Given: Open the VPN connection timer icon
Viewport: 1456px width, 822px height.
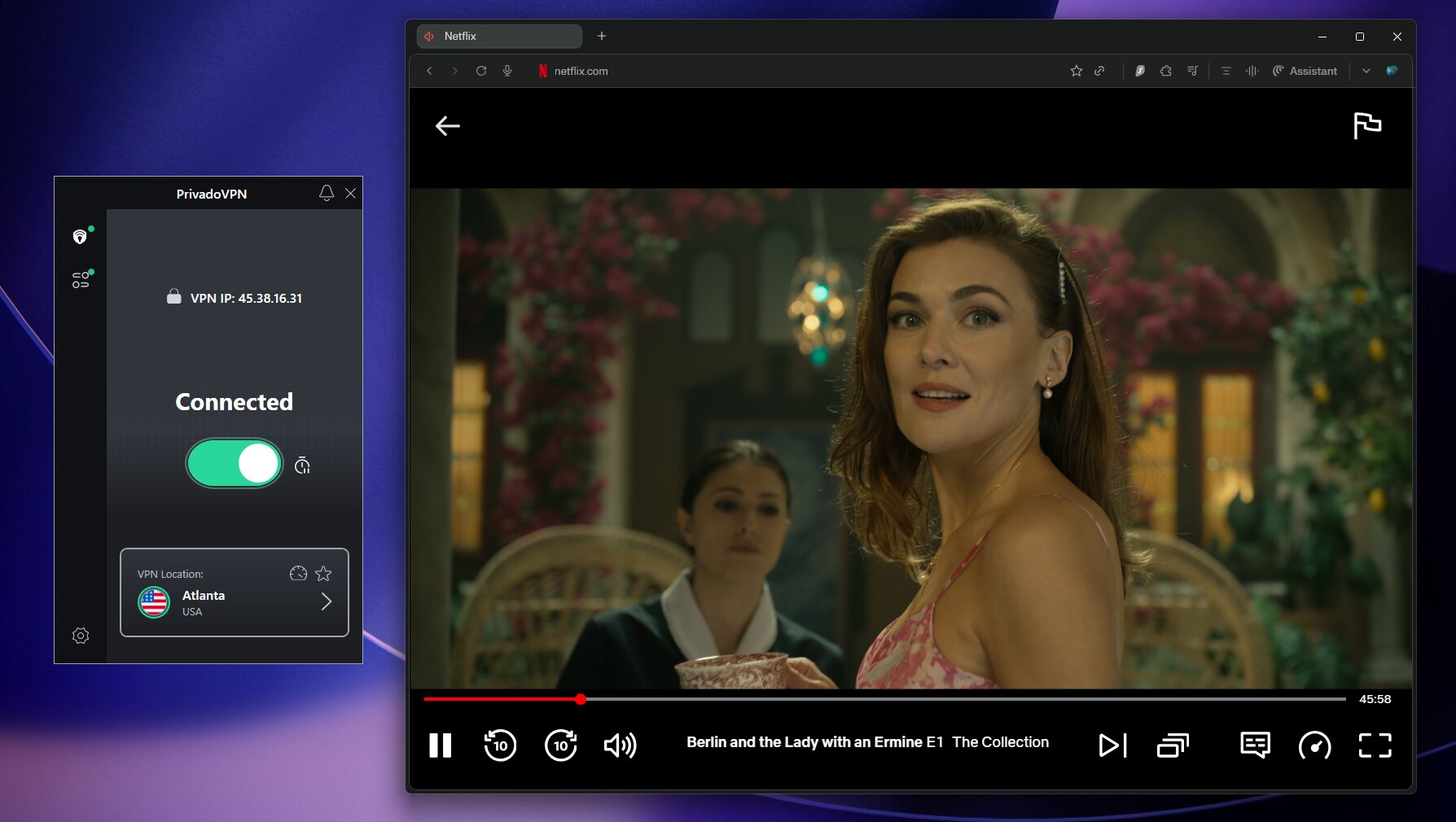Looking at the screenshot, I should click(x=302, y=465).
